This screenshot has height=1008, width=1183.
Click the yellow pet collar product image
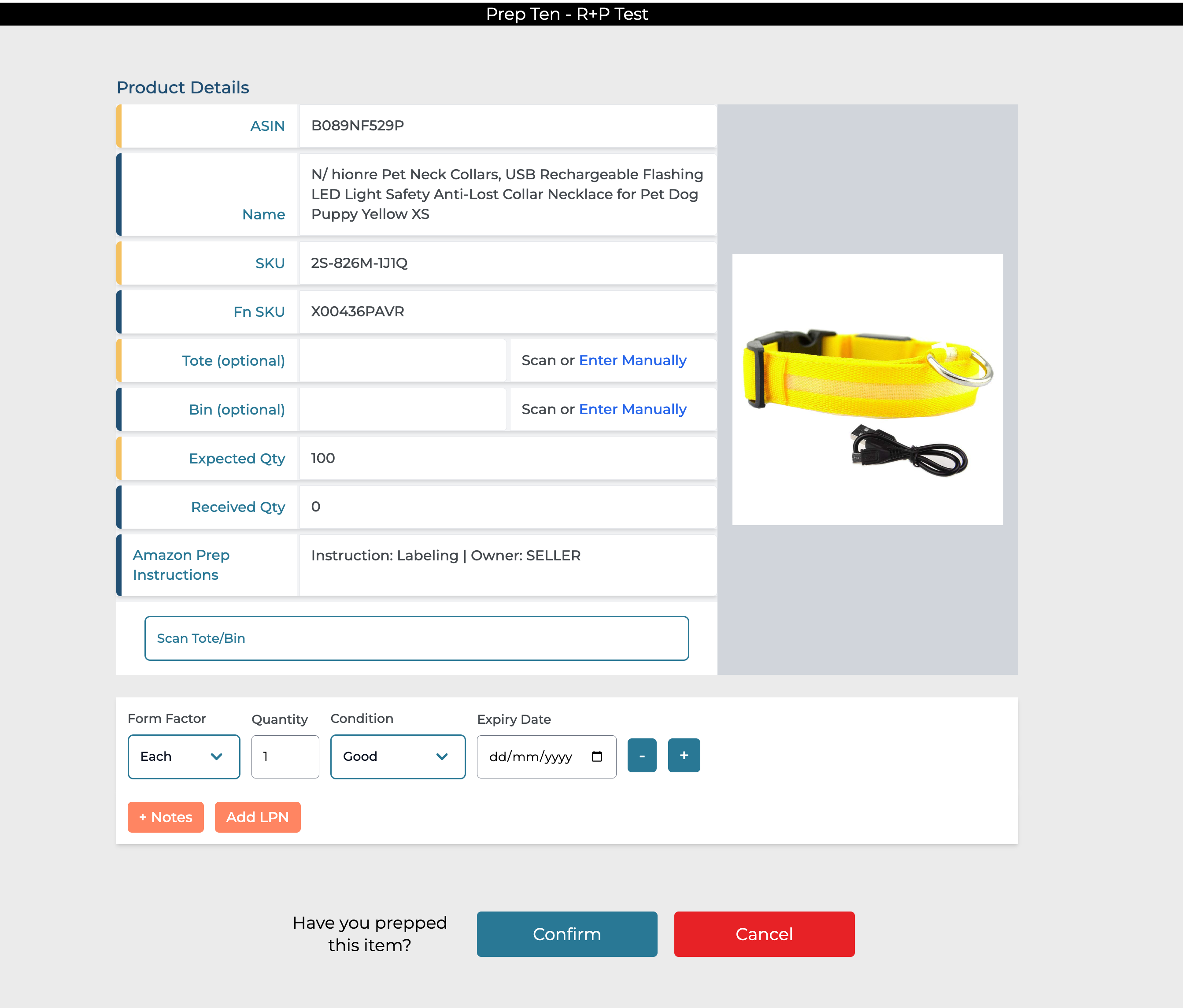tap(867, 389)
